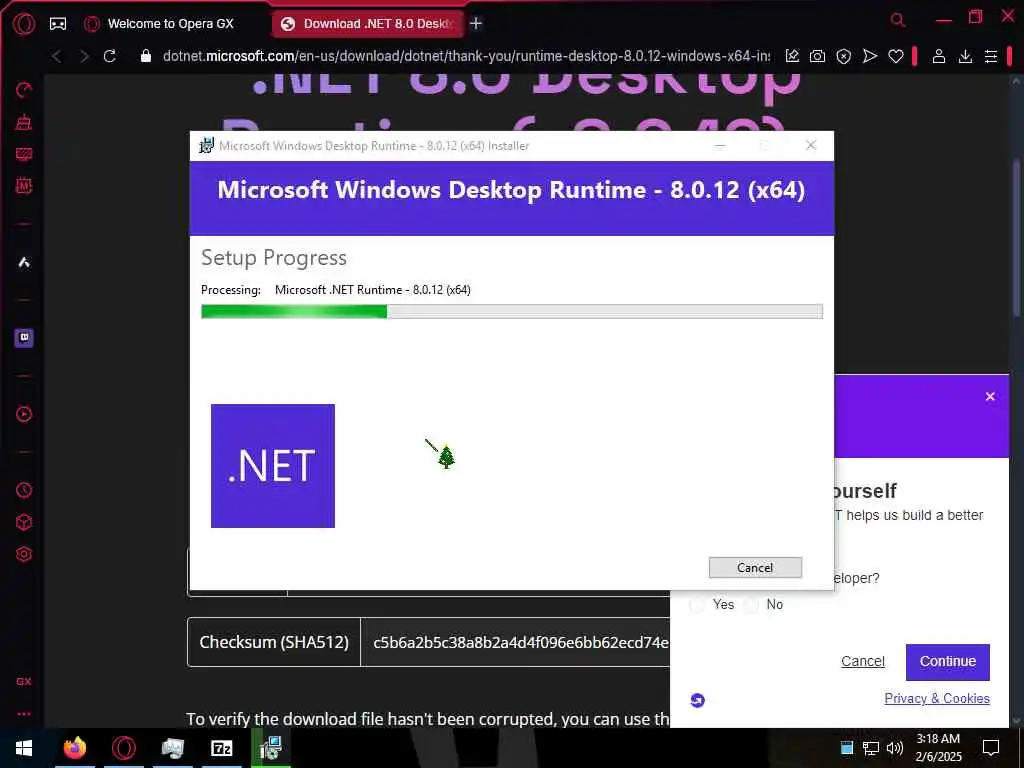Open the My Flow send icon
Viewport: 1024px width, 768px height.
870,56
